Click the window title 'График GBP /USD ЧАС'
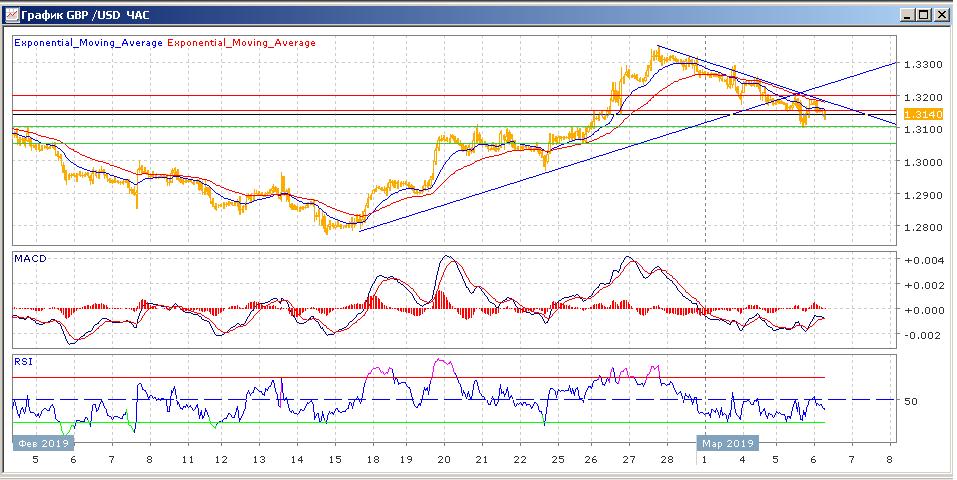 tap(85, 15)
